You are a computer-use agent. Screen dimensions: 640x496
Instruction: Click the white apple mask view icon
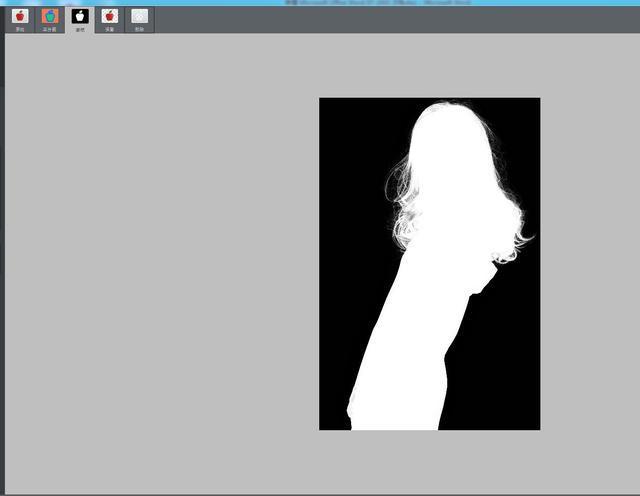pos(80,16)
